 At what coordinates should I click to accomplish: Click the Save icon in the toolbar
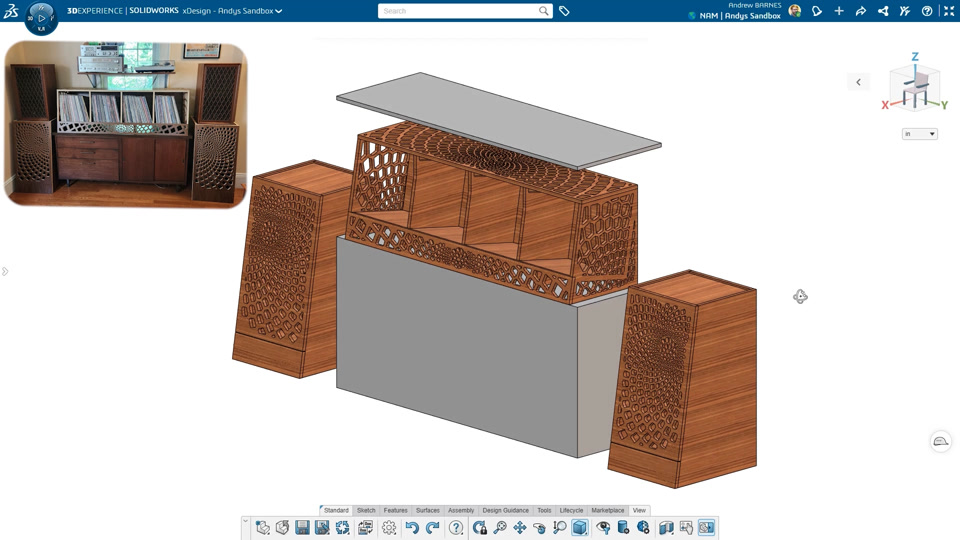(302, 528)
